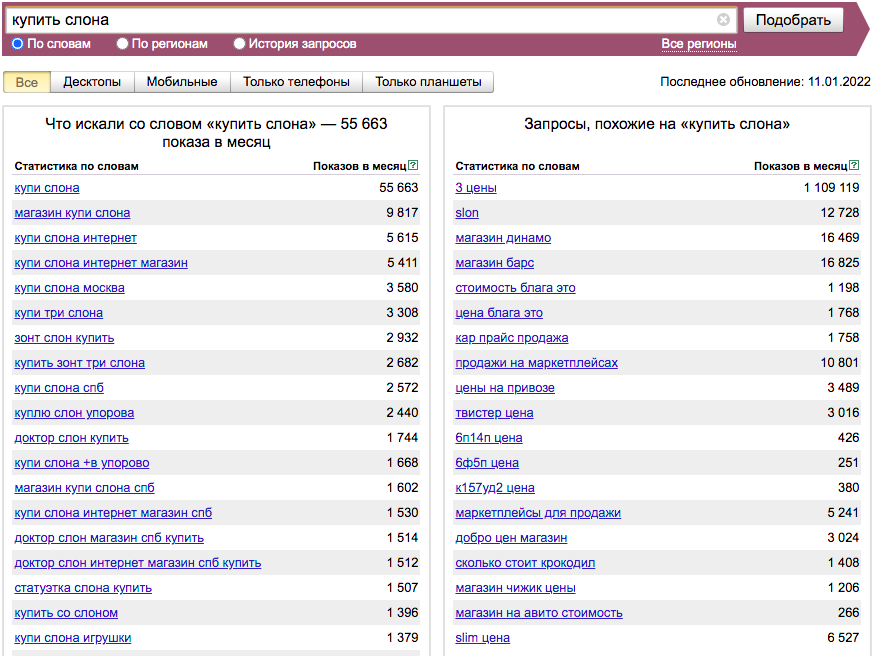The image size is (873, 656).
Task: Switch to the 'Мобильные' tab
Action: click(182, 82)
